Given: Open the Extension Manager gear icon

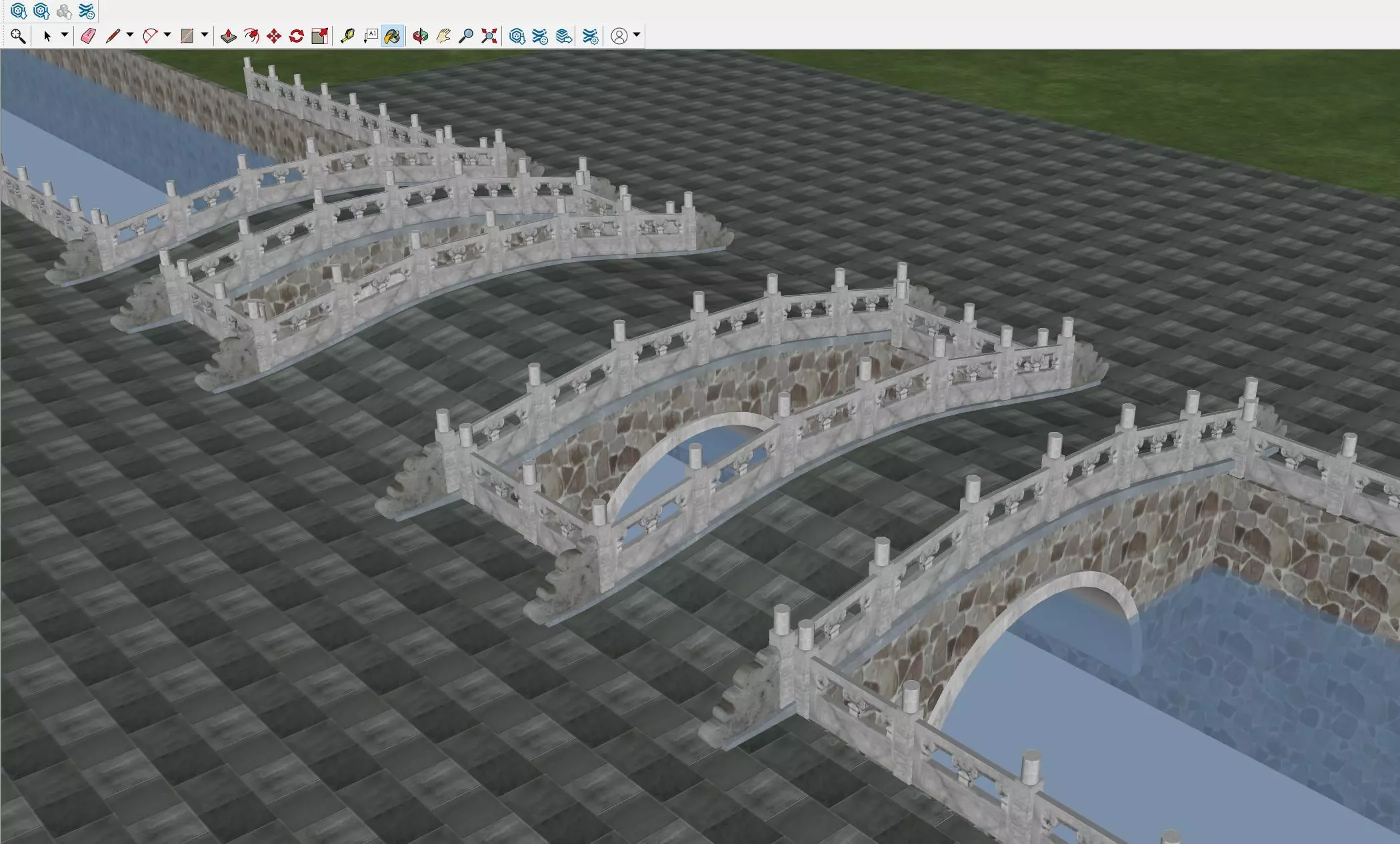Looking at the screenshot, I should pos(590,36).
